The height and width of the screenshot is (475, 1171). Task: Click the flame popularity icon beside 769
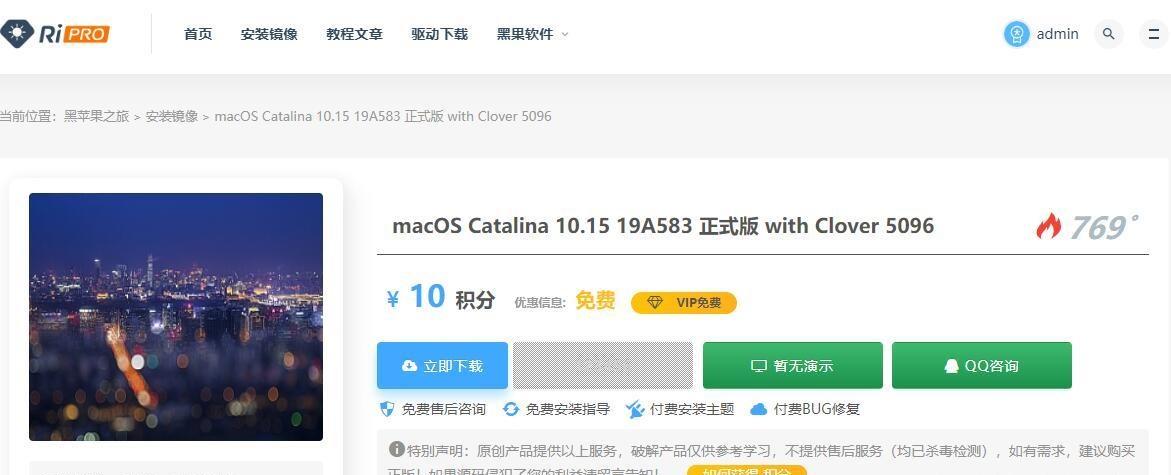1049,226
